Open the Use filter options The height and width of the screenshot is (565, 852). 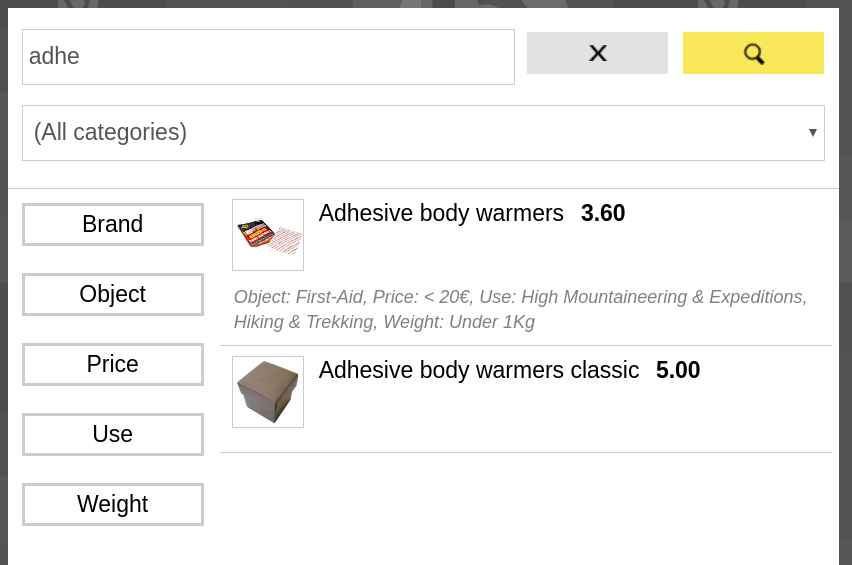pyautogui.click(x=113, y=434)
